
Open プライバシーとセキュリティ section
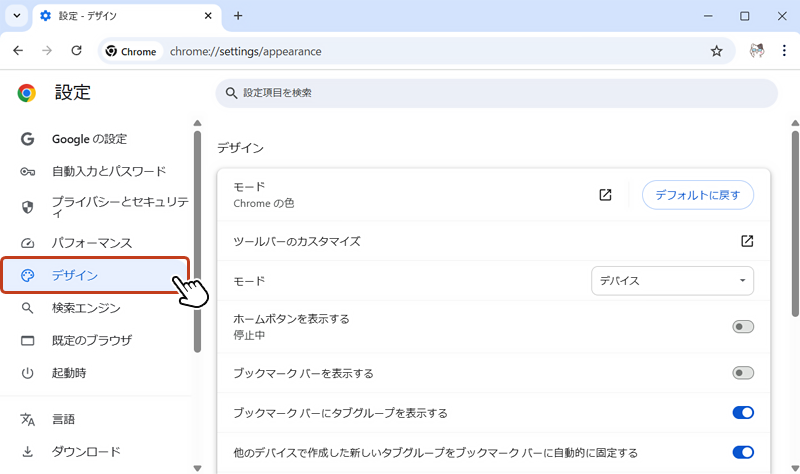95,207
